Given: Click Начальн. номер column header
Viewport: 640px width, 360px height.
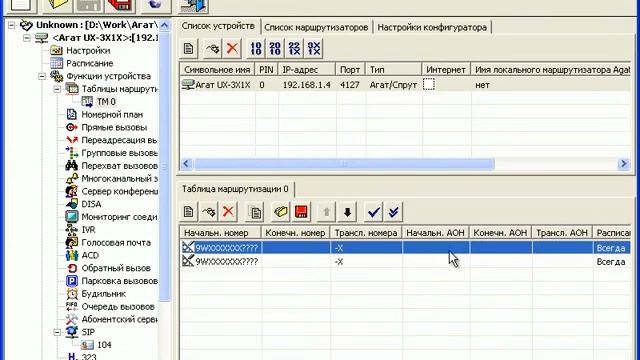Looking at the screenshot, I should (x=220, y=233).
